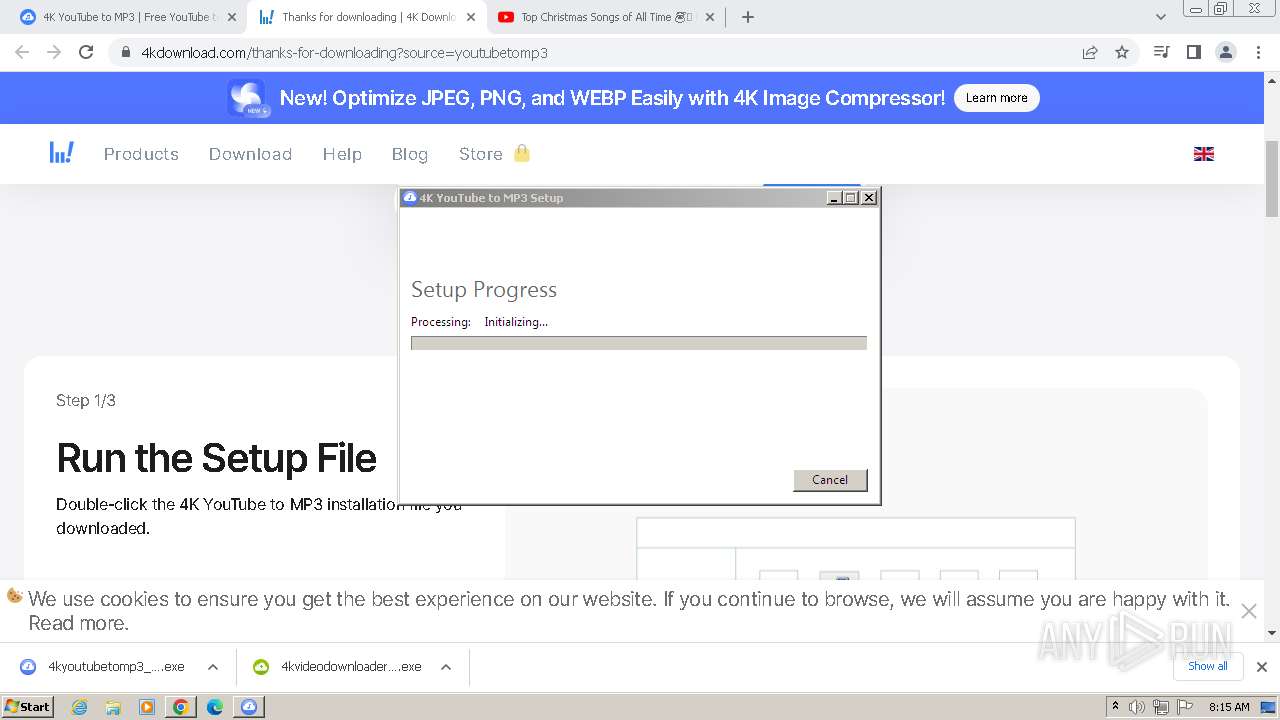Show hidden system tray icons

1116,706
